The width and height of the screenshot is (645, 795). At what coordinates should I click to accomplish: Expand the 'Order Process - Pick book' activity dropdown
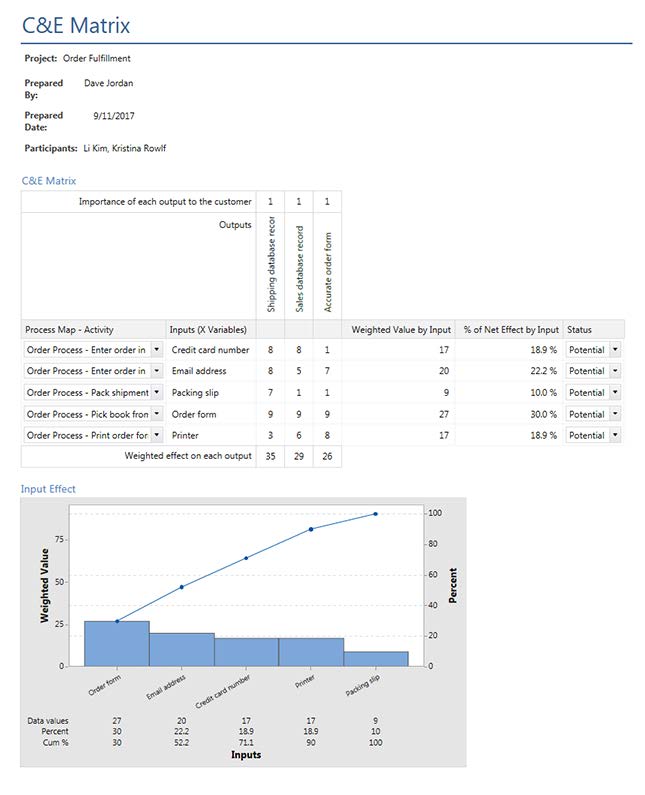pyautogui.click(x=157, y=414)
